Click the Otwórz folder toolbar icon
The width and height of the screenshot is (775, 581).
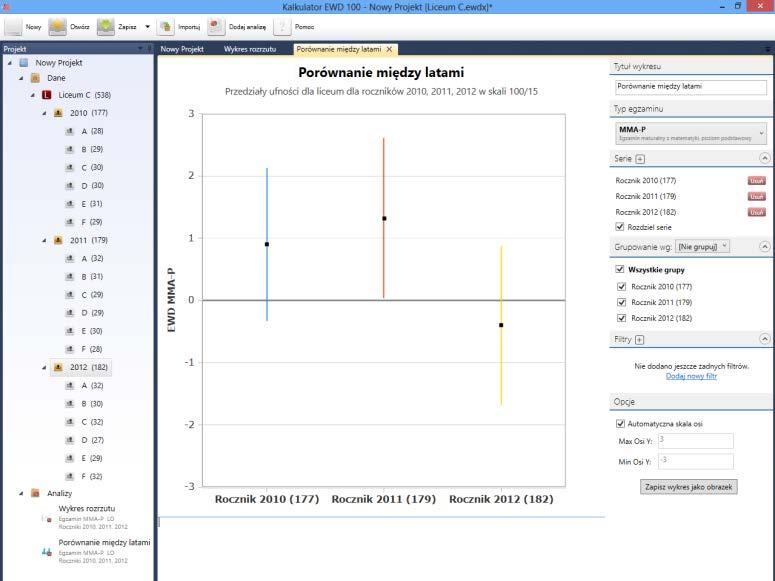[57, 27]
